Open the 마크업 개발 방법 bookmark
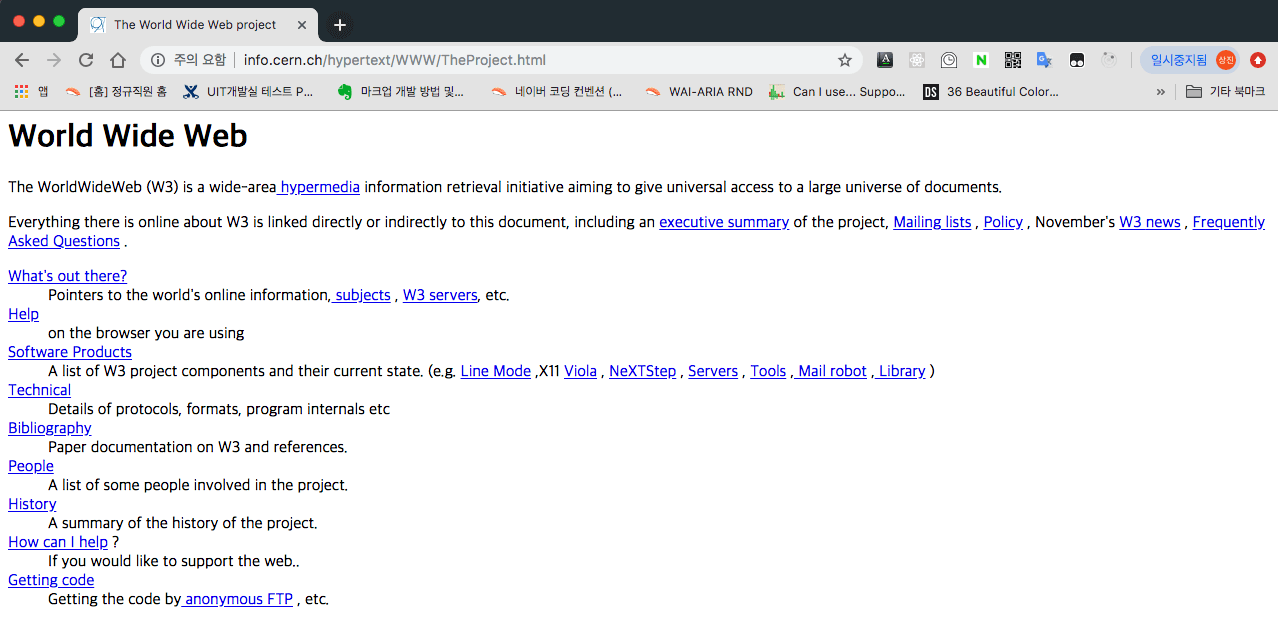1278x634 pixels. 401,91
